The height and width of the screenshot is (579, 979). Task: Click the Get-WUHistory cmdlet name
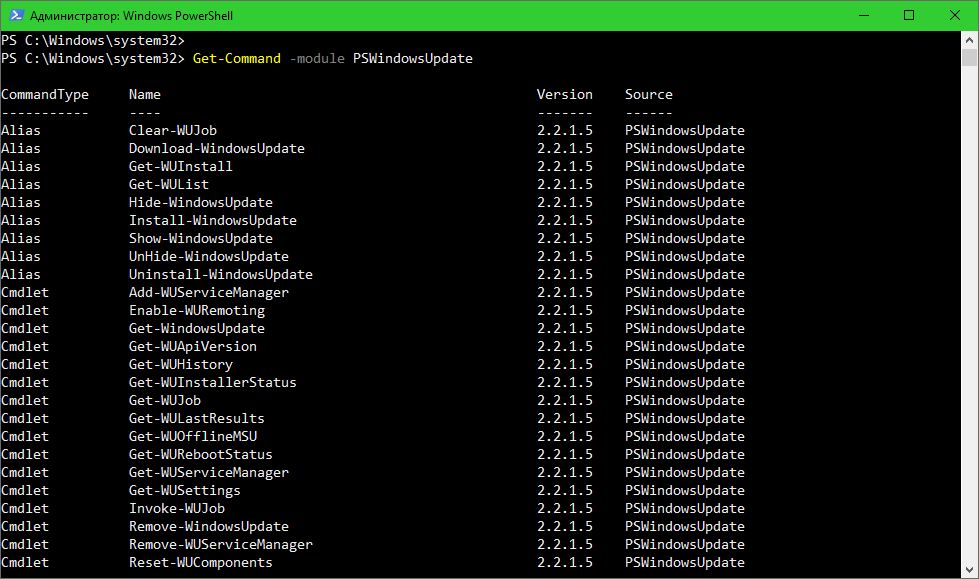[x=180, y=364]
